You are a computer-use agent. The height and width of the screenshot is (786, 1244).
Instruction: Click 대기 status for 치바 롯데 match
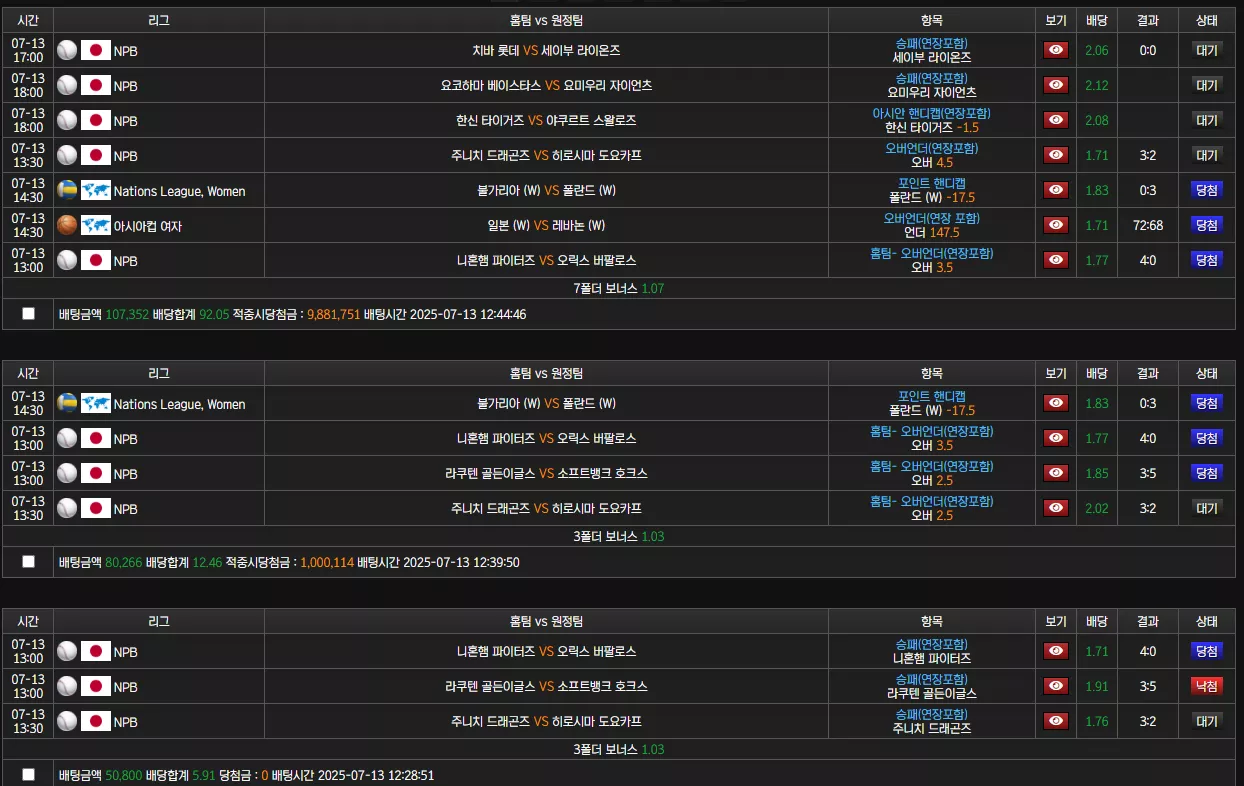pos(1207,50)
